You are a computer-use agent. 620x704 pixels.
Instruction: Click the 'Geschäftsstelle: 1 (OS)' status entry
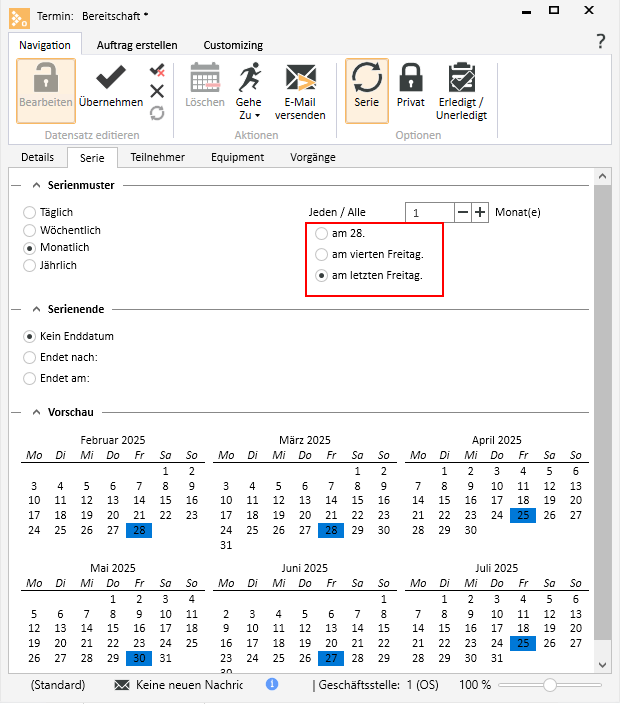click(378, 685)
